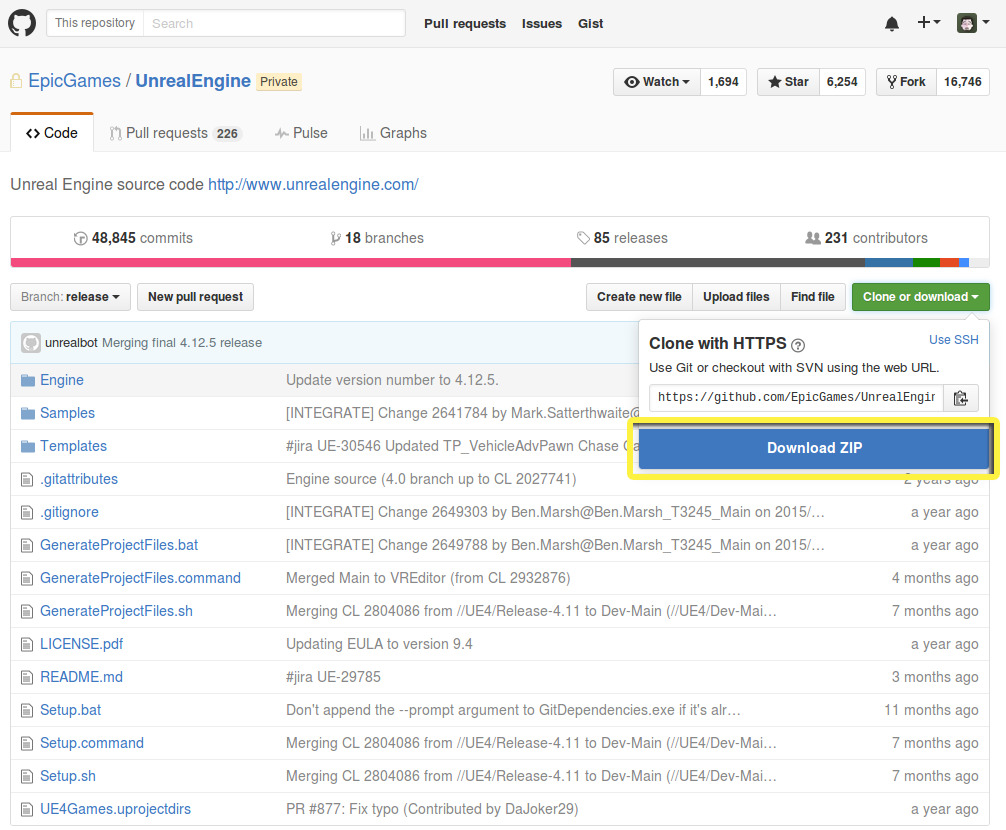1006x830 pixels.
Task: Click the unrealbot avatar
Action: [31, 342]
